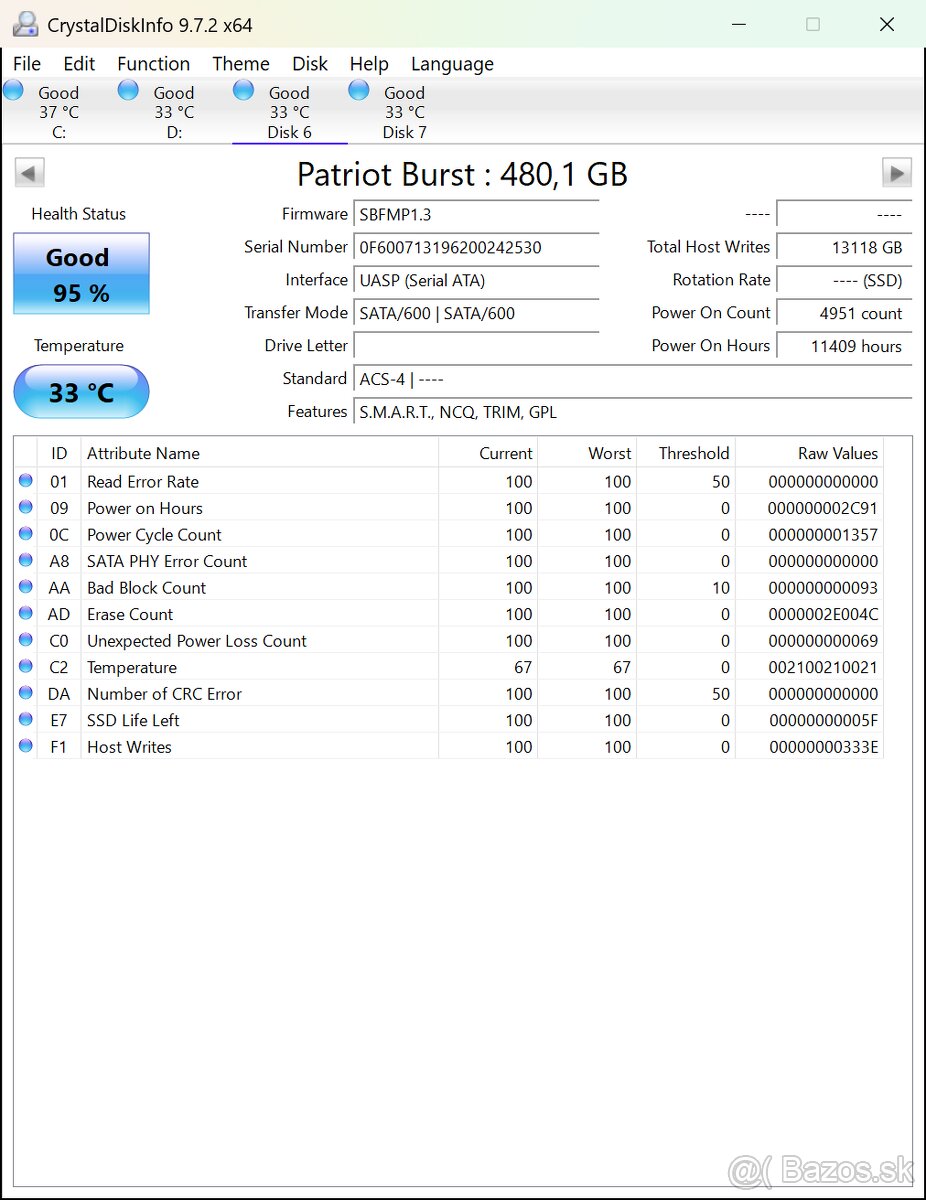
Task: Click the previous disk arrow button
Action: point(29,172)
